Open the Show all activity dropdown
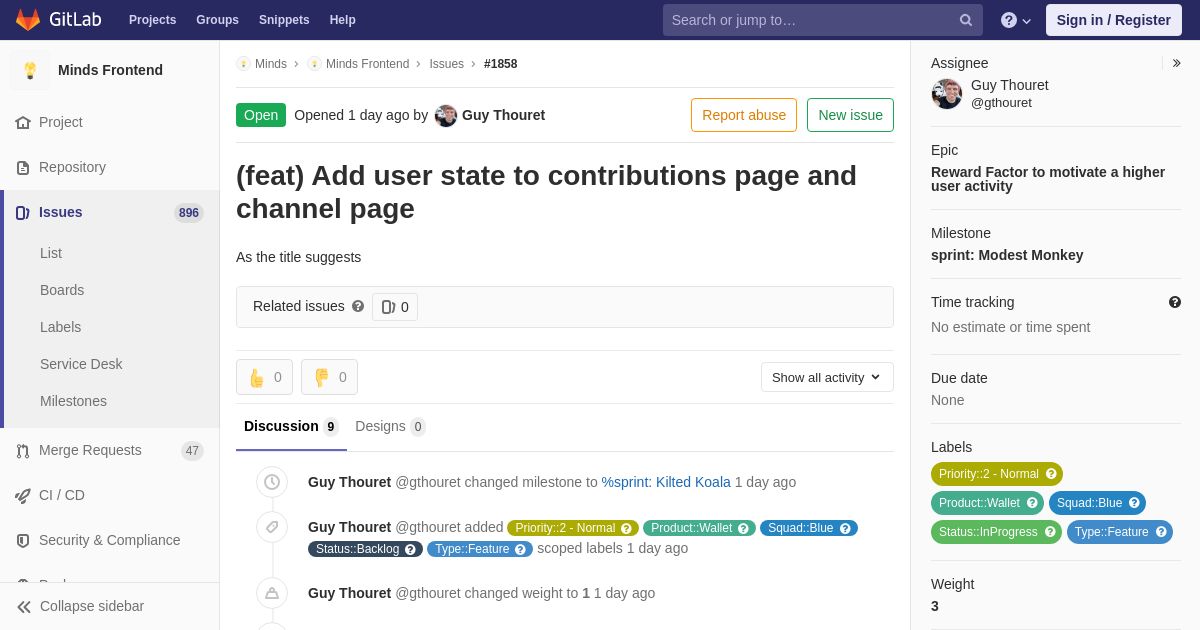1200x630 pixels. [827, 377]
